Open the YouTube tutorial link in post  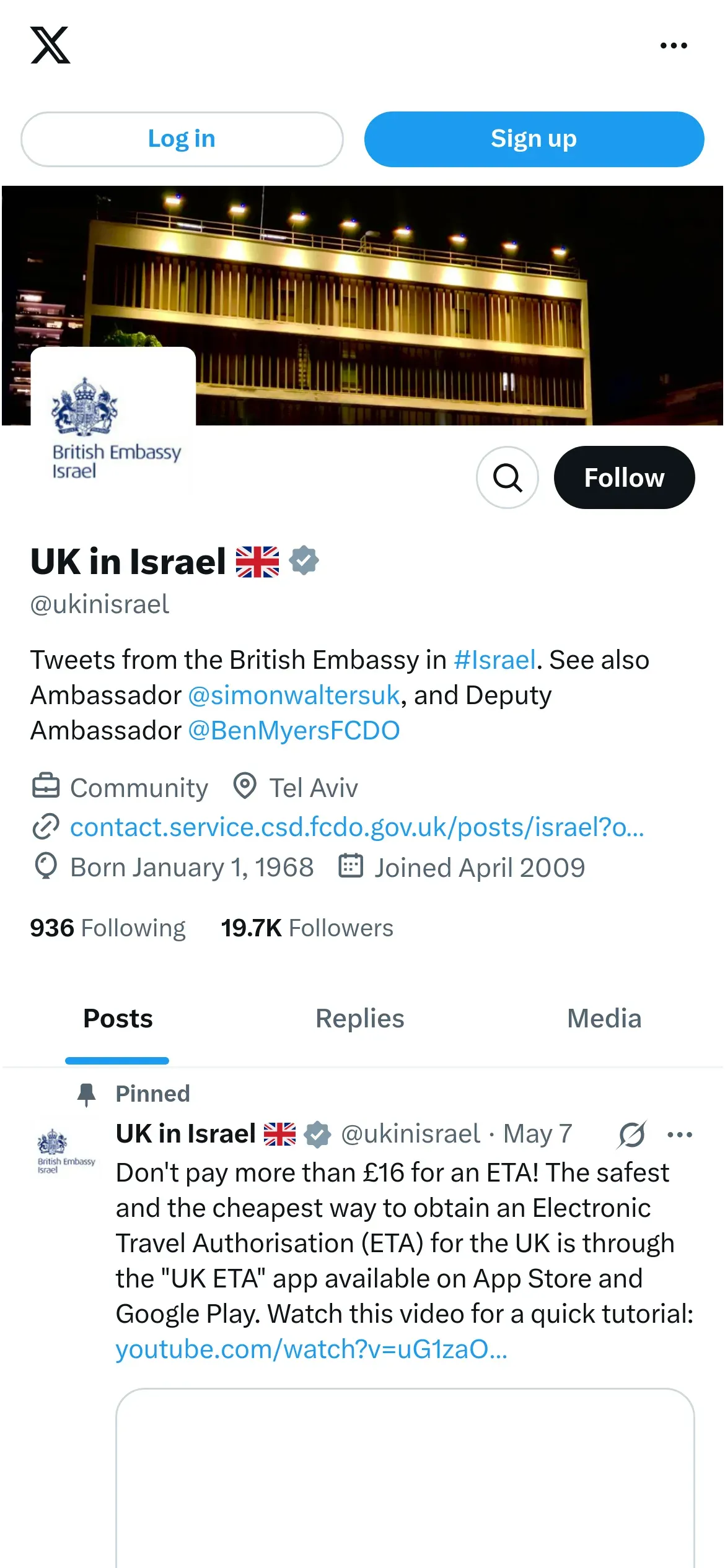click(311, 1349)
